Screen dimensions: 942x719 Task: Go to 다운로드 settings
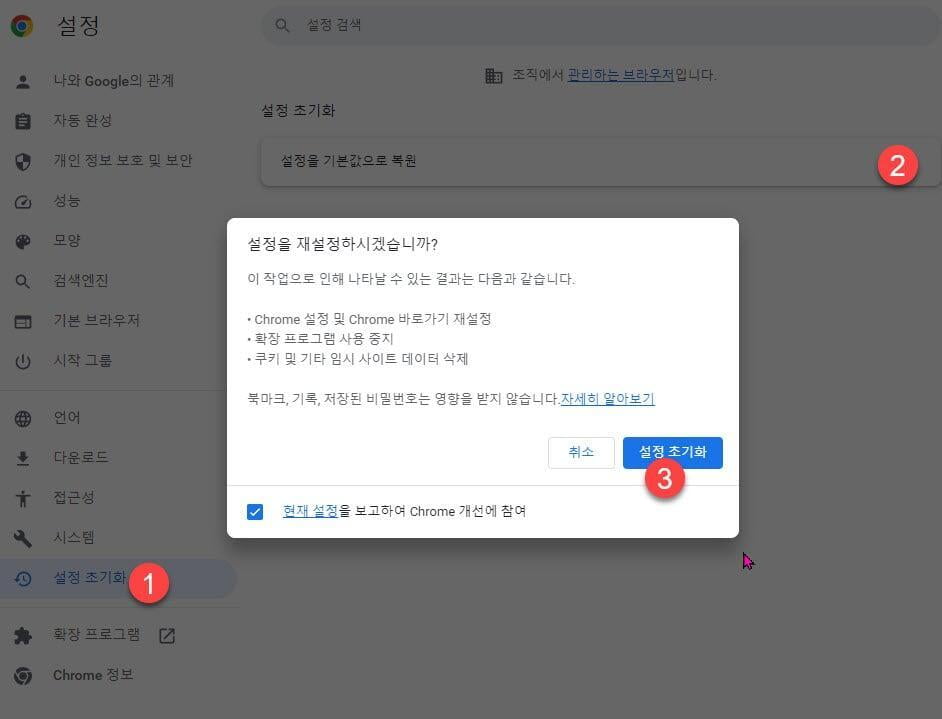click(x=81, y=458)
